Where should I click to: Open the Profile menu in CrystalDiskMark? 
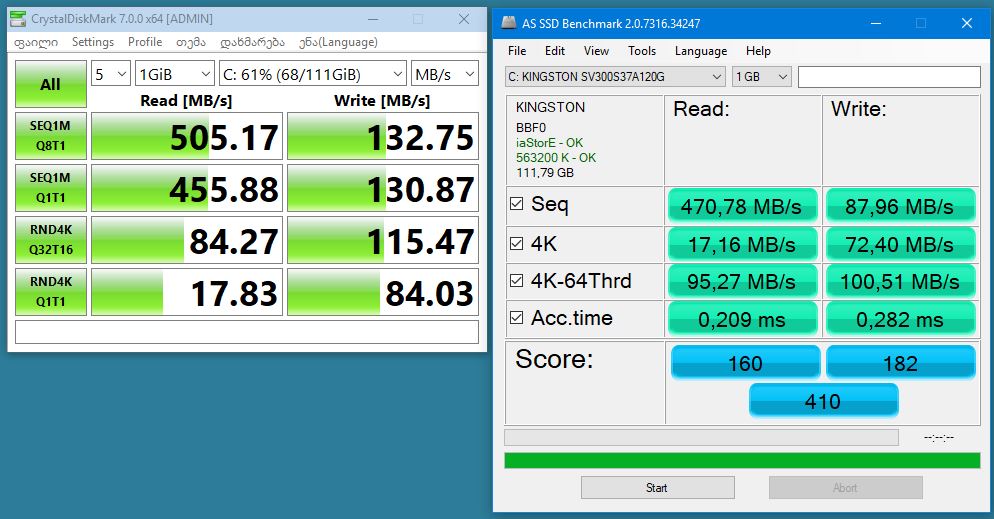[x=145, y=42]
